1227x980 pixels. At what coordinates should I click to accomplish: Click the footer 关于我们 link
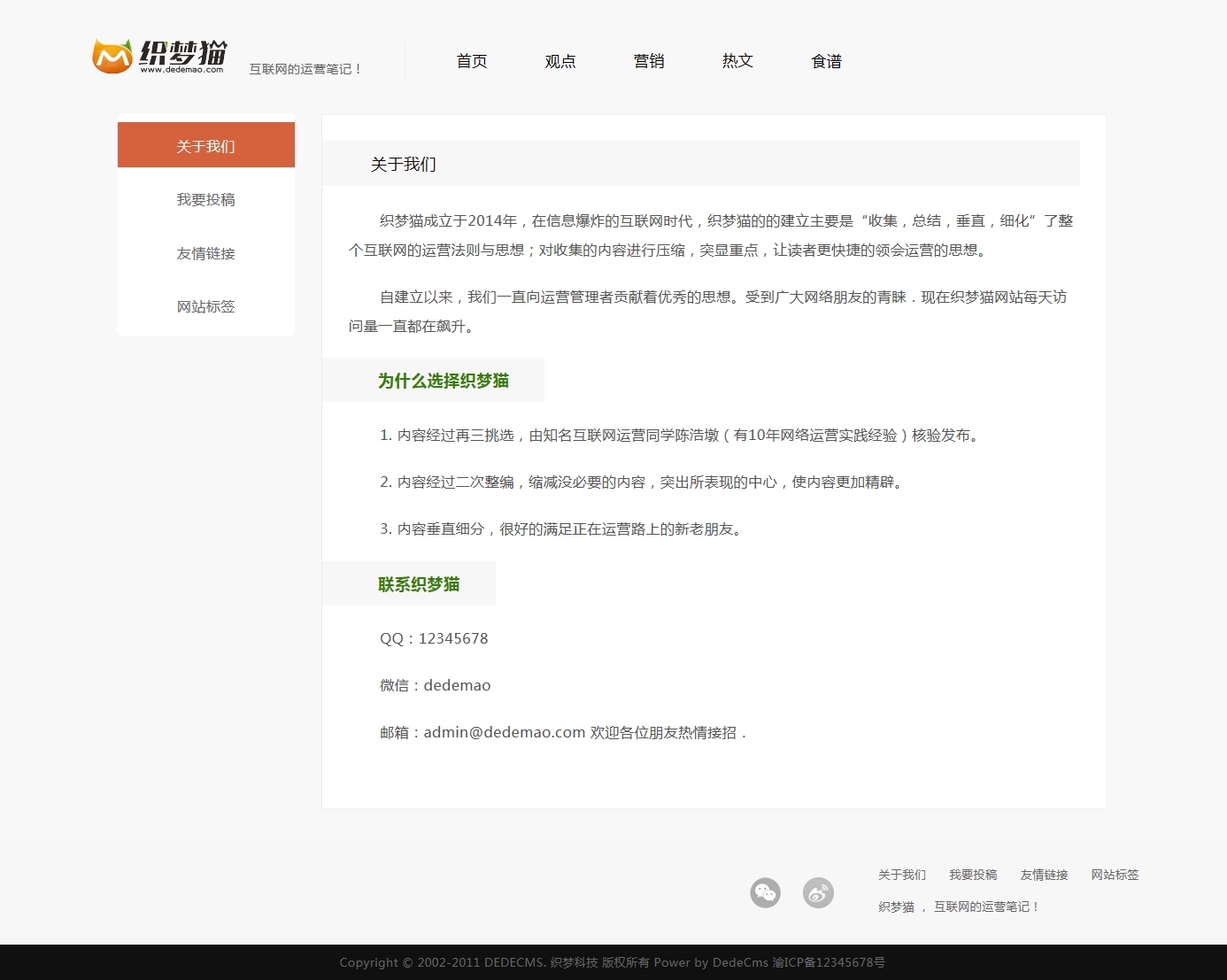[x=901, y=875]
